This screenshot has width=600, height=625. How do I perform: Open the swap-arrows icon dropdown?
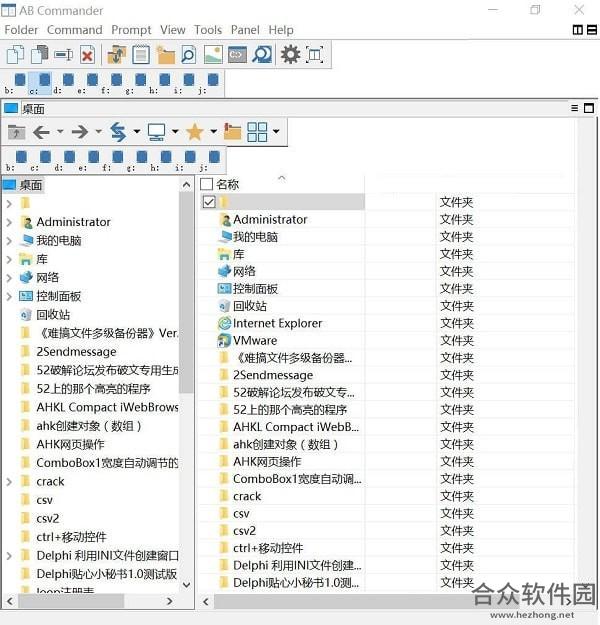[137, 131]
